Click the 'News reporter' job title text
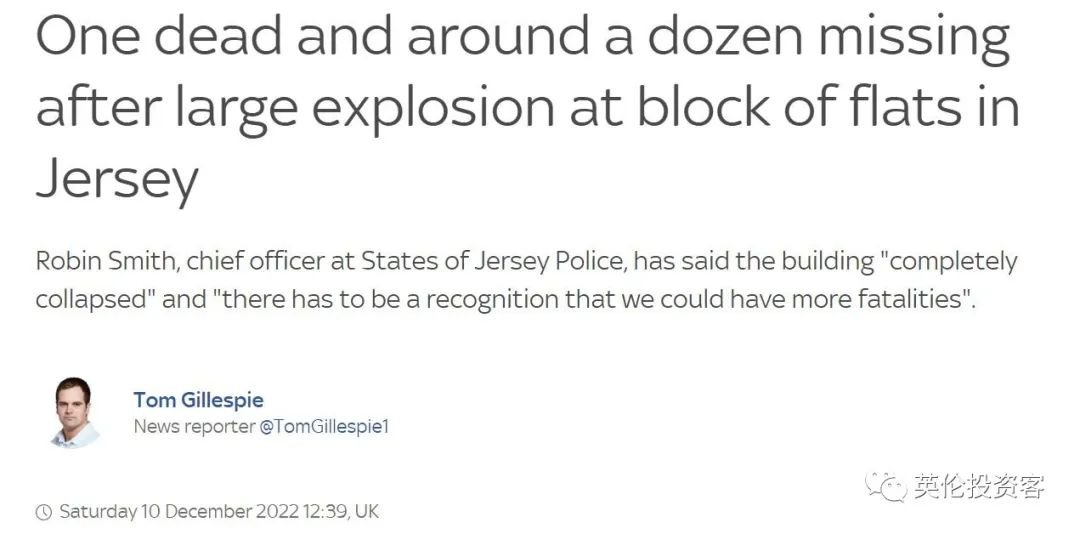The height and width of the screenshot is (534, 1080). pos(194,427)
